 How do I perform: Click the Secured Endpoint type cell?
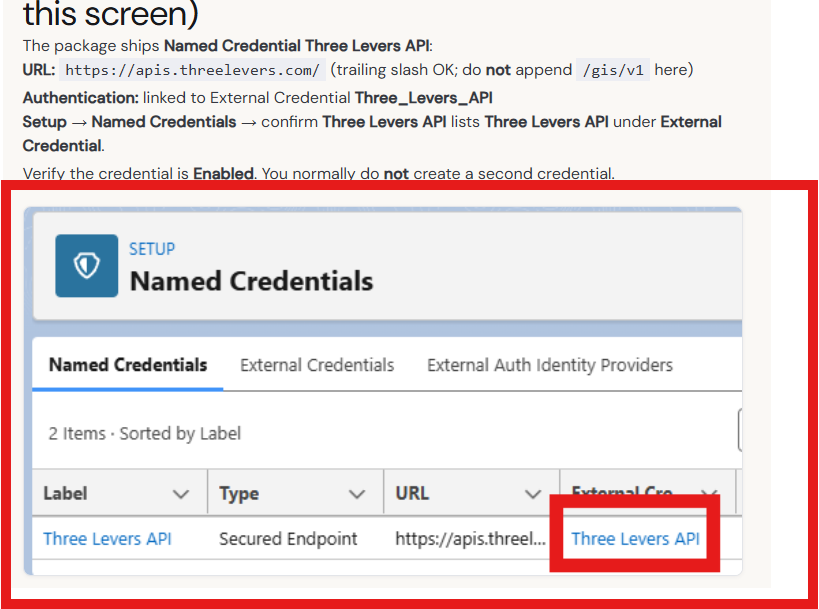click(288, 538)
